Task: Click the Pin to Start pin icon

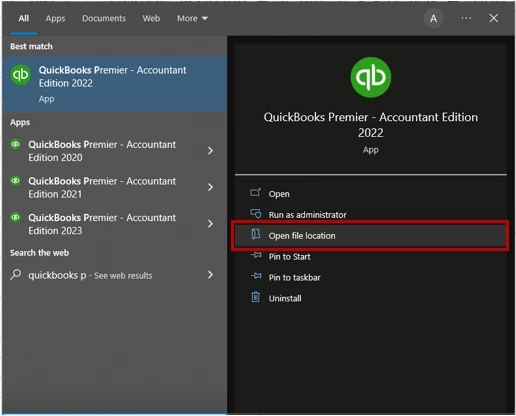Action: (x=256, y=255)
